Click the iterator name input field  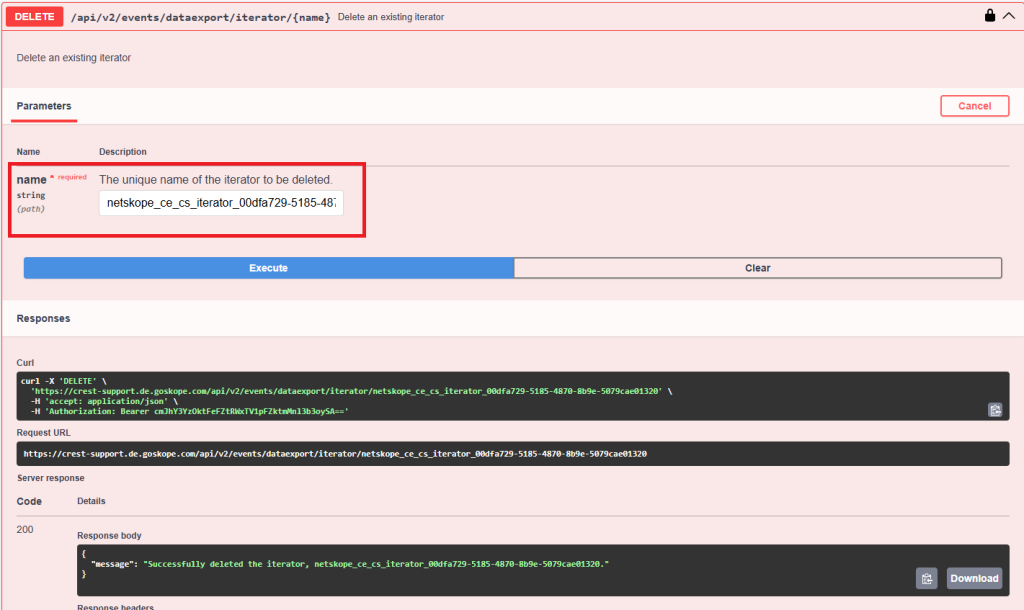pyautogui.click(x=221, y=203)
